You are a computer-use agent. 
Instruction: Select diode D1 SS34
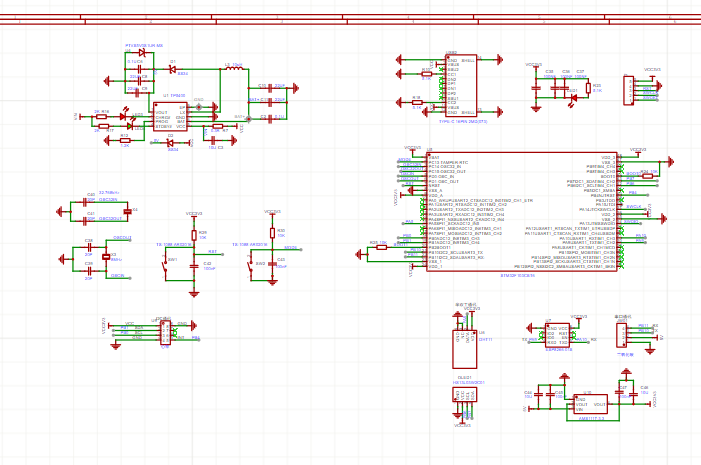pos(171,70)
